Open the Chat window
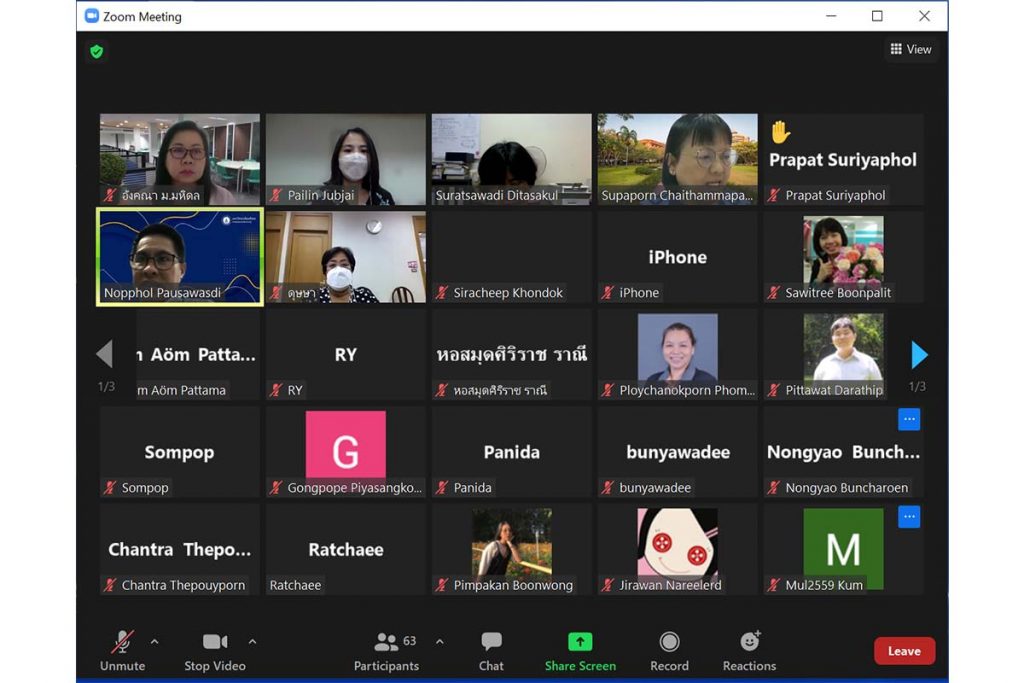1024x683 pixels. tap(491, 651)
